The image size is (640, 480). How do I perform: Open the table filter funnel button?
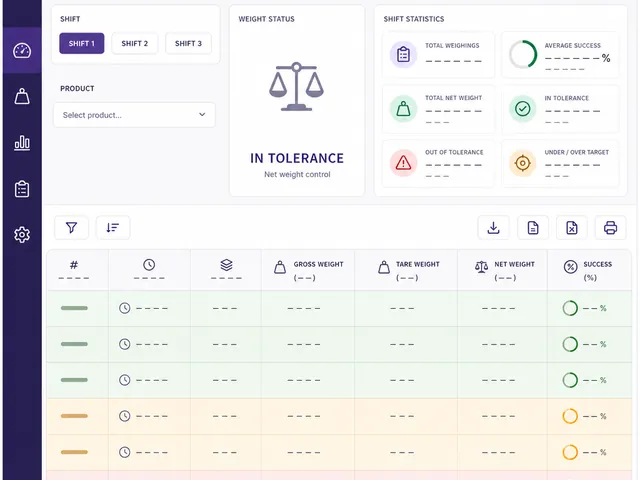coord(71,228)
